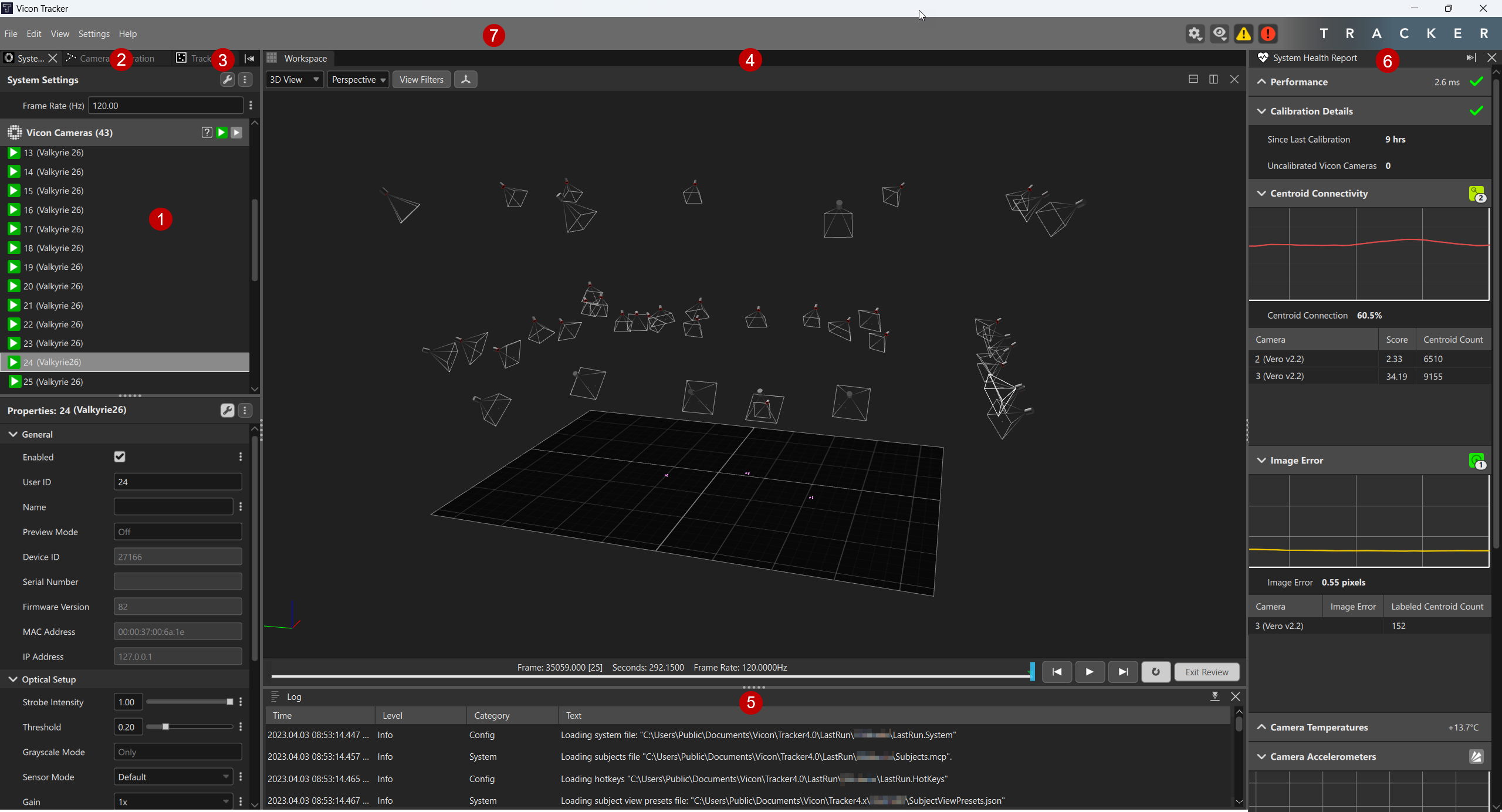The height and width of the screenshot is (812, 1502).
Task: Close the 3D view pane
Action: pyautogui.click(x=1234, y=79)
